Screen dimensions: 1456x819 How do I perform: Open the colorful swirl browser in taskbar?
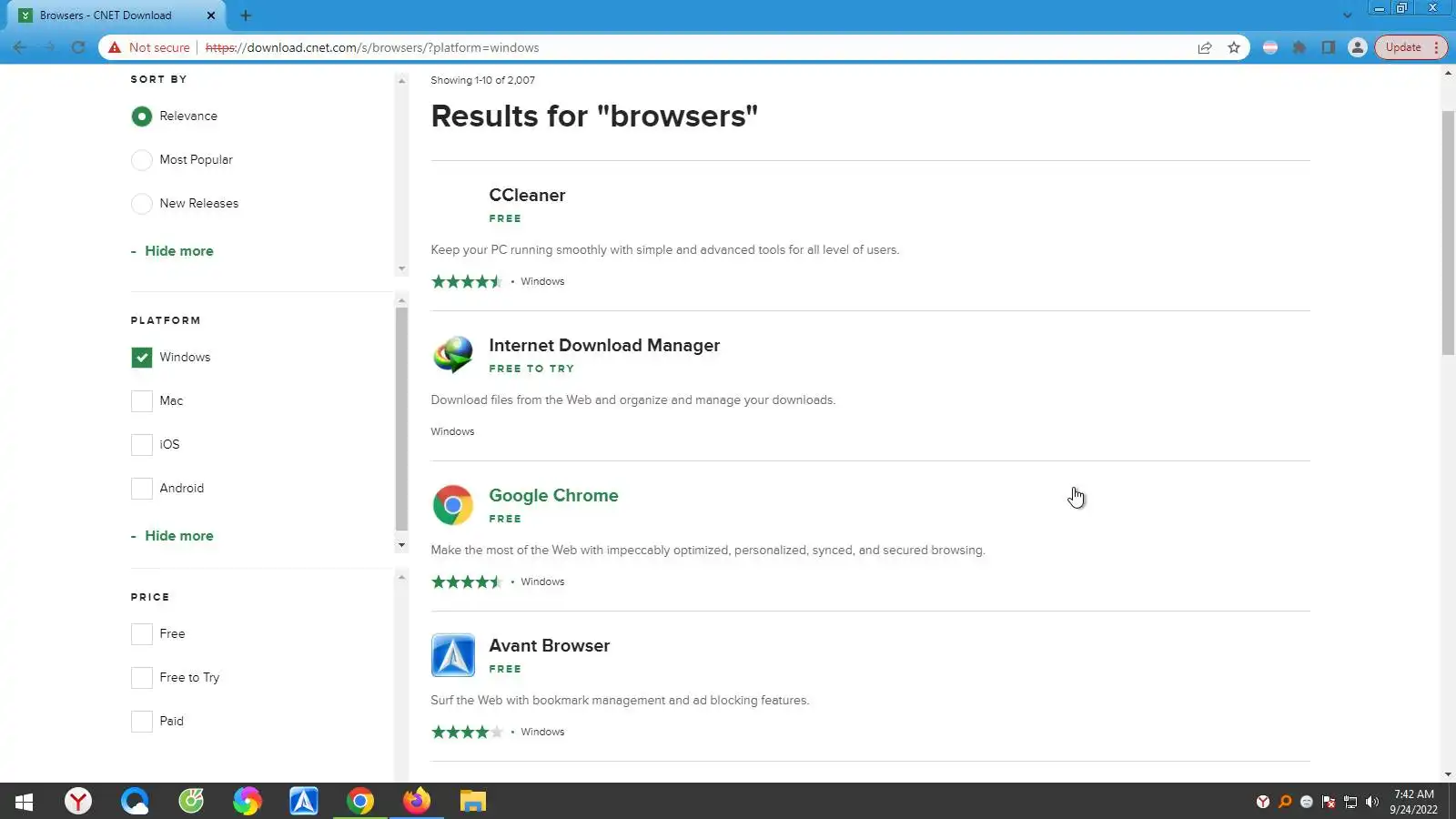point(248,801)
